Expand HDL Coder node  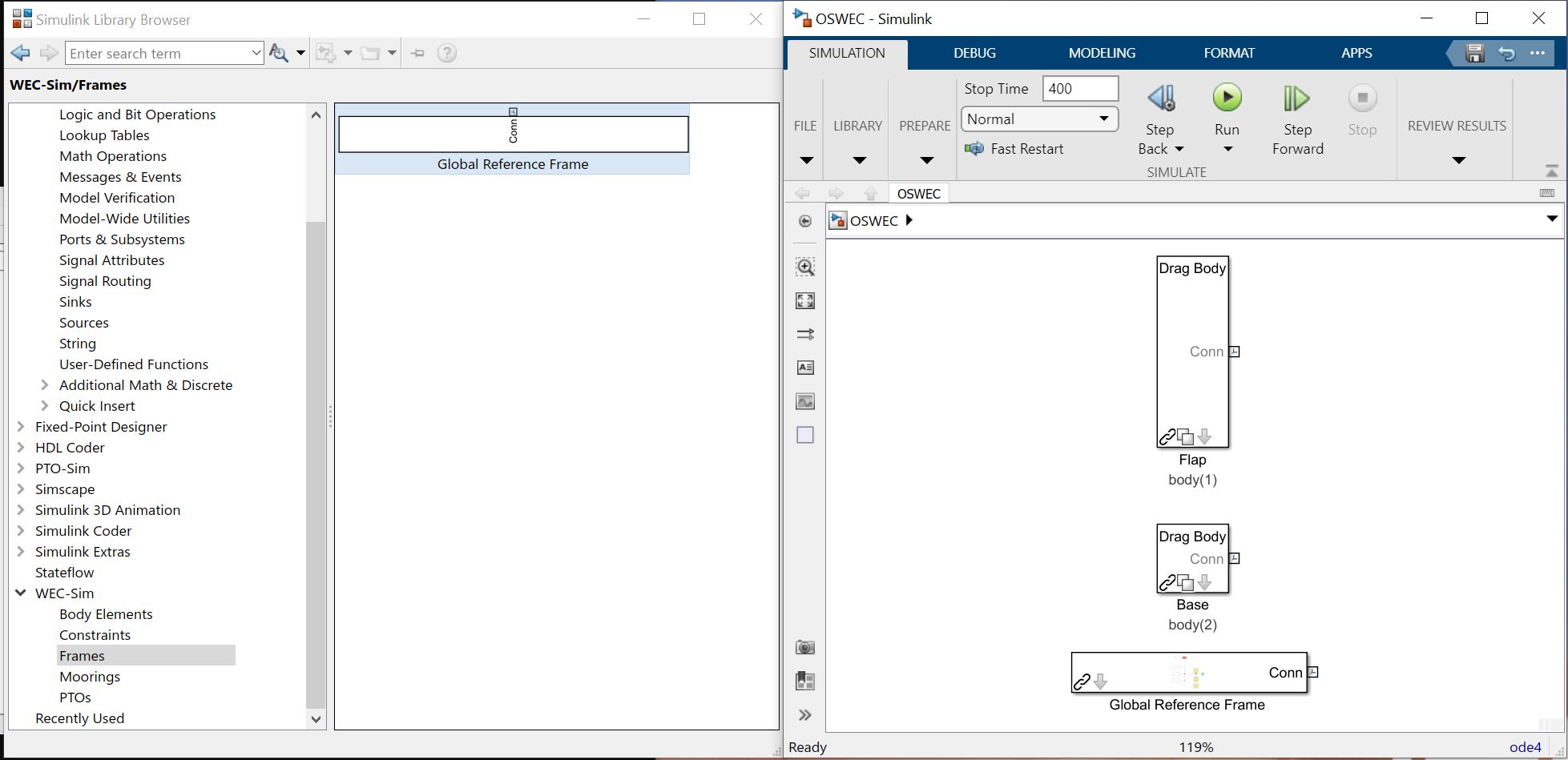pyautogui.click(x=21, y=448)
